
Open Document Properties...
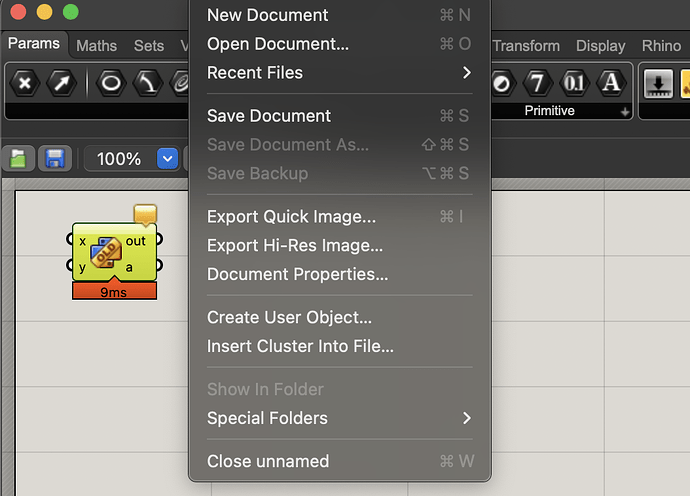(339, 274)
